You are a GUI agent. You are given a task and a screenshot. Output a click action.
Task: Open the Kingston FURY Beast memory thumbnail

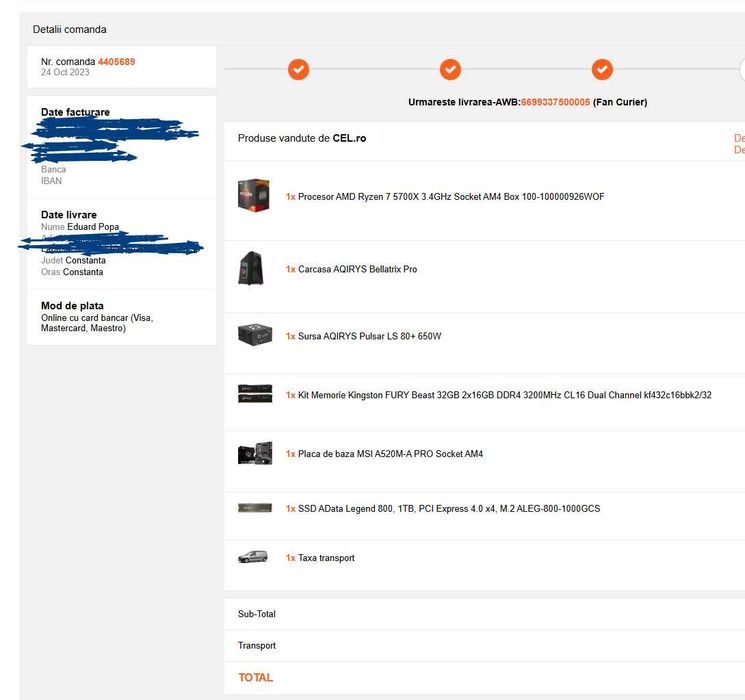click(x=255, y=393)
